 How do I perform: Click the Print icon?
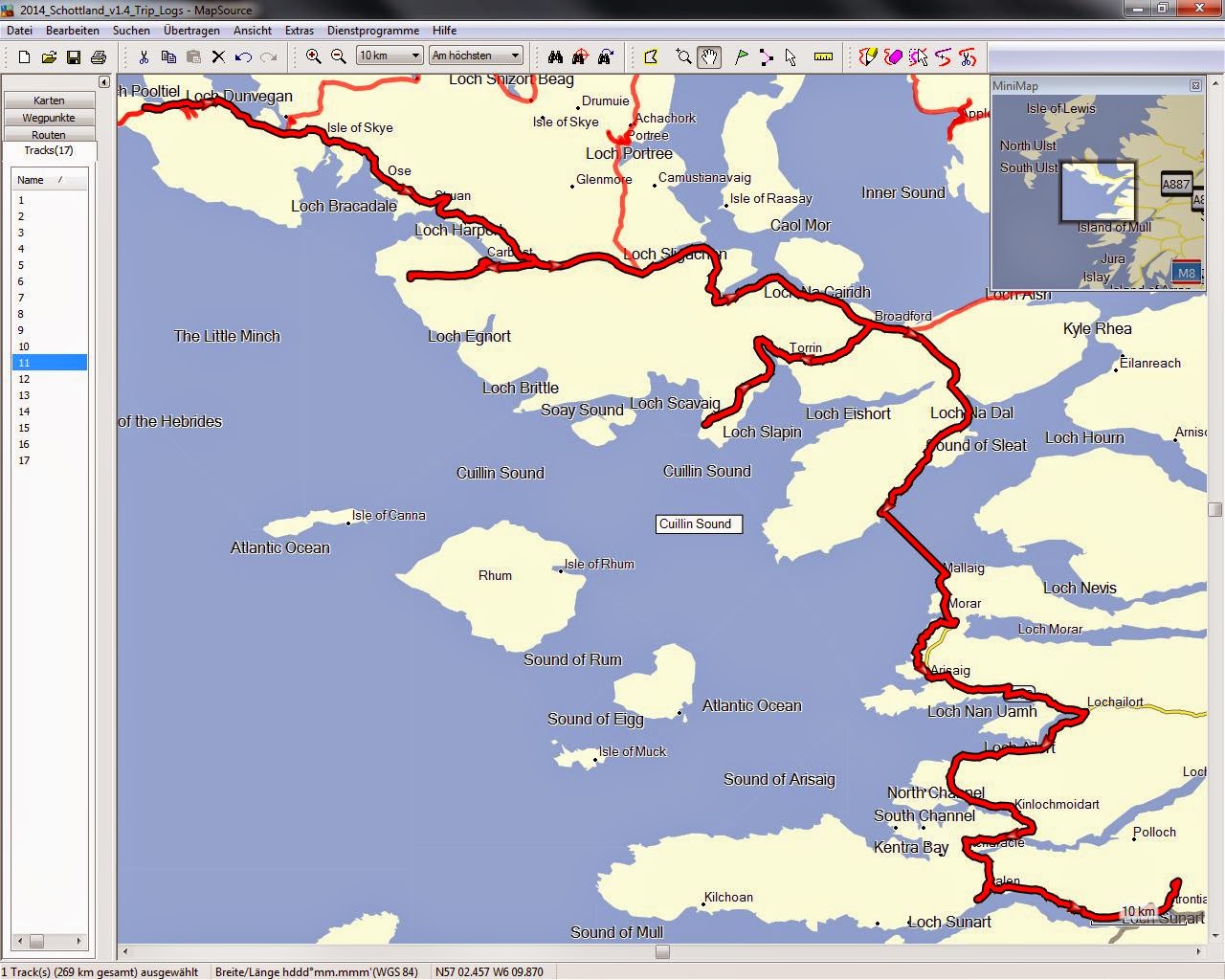point(98,57)
